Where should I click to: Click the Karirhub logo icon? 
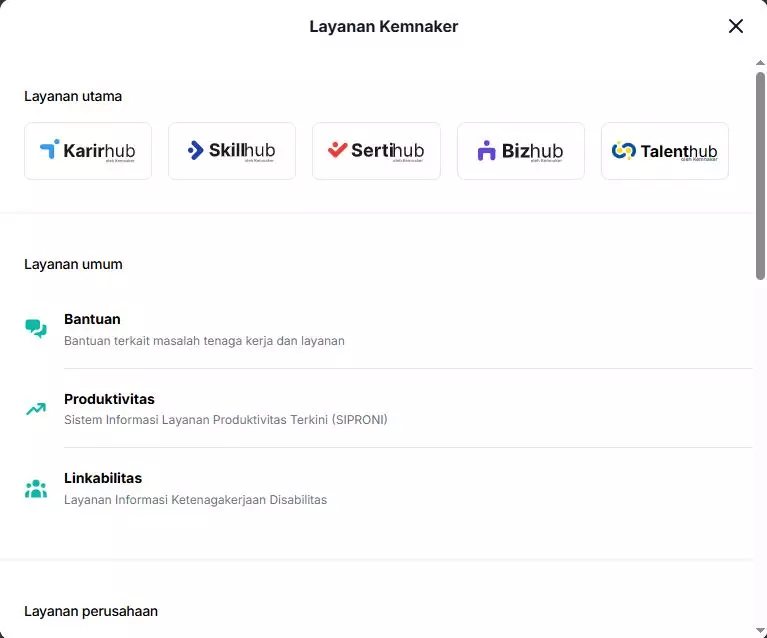[x=49, y=150]
